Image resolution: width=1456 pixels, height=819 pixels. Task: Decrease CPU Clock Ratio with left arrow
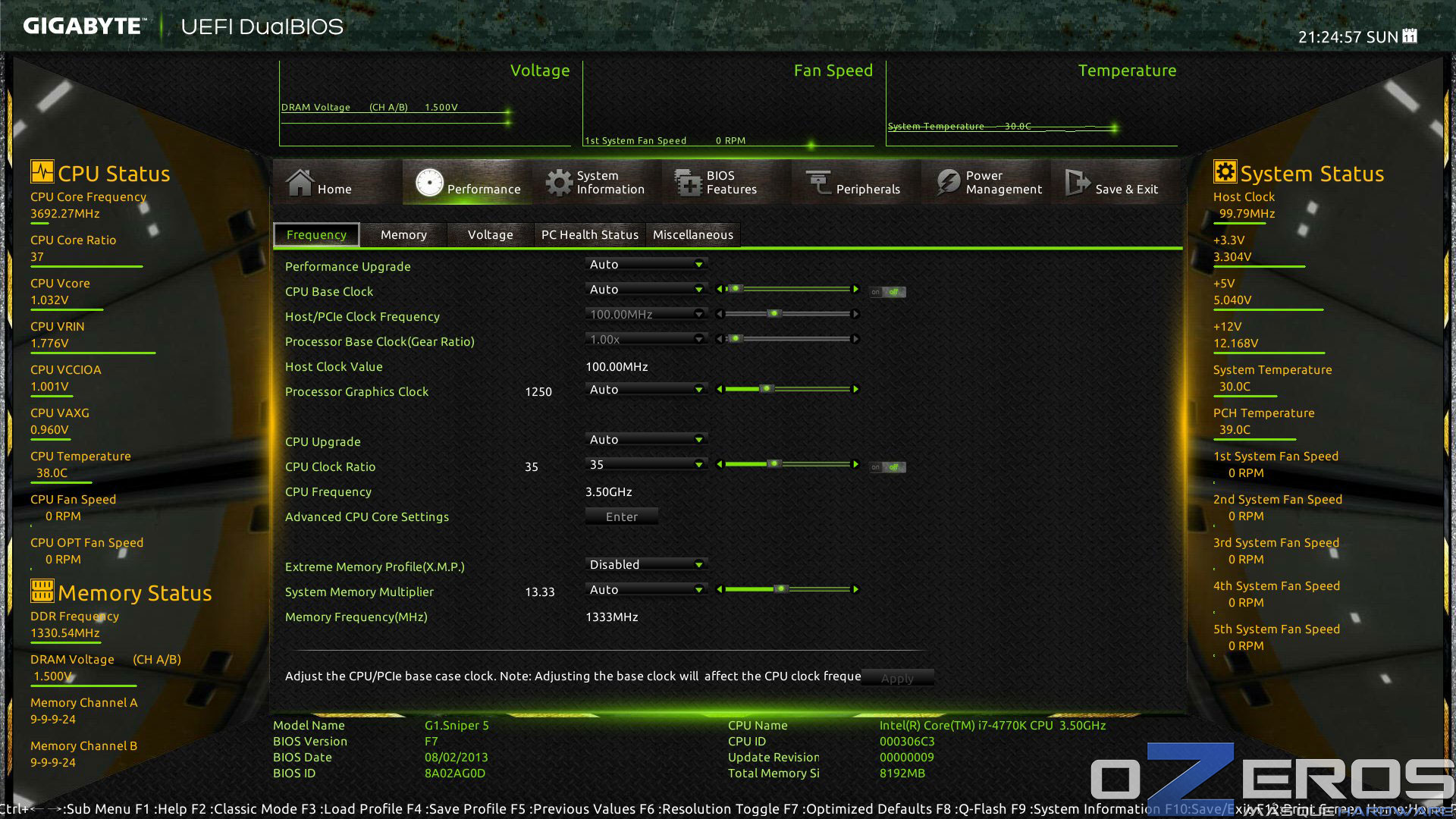tap(719, 464)
